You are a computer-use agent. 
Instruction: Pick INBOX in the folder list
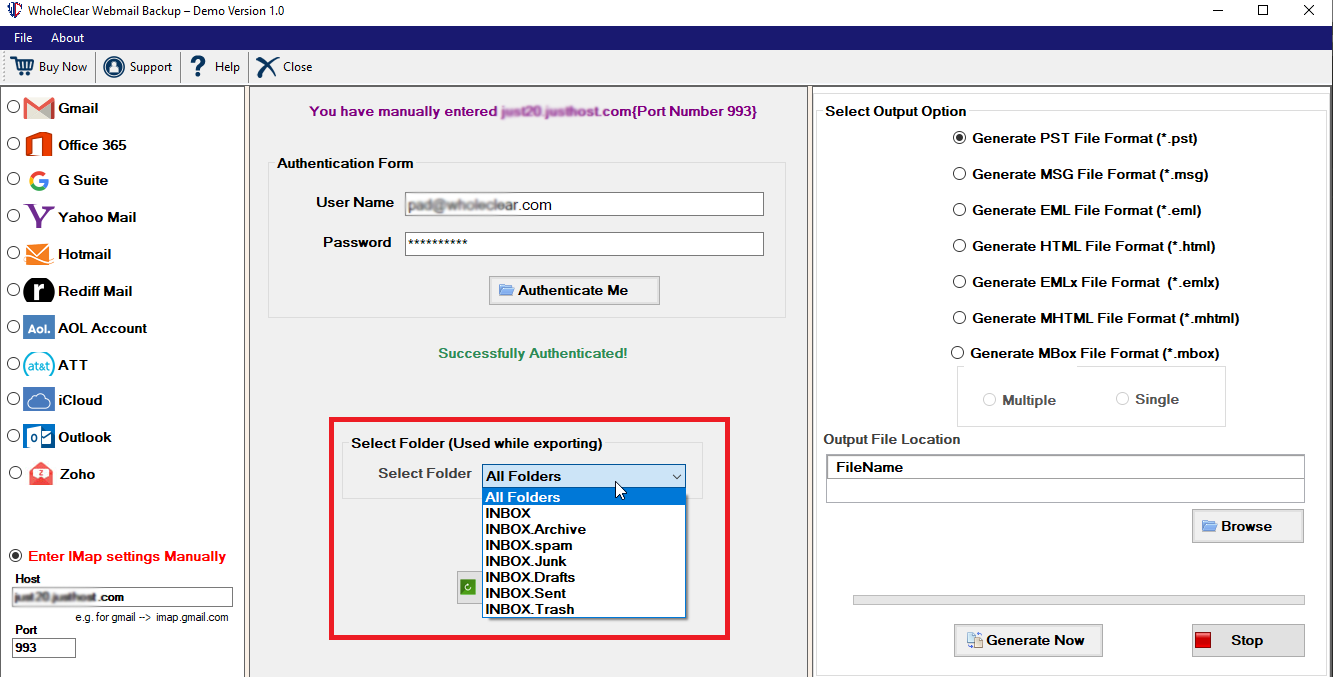(x=584, y=513)
